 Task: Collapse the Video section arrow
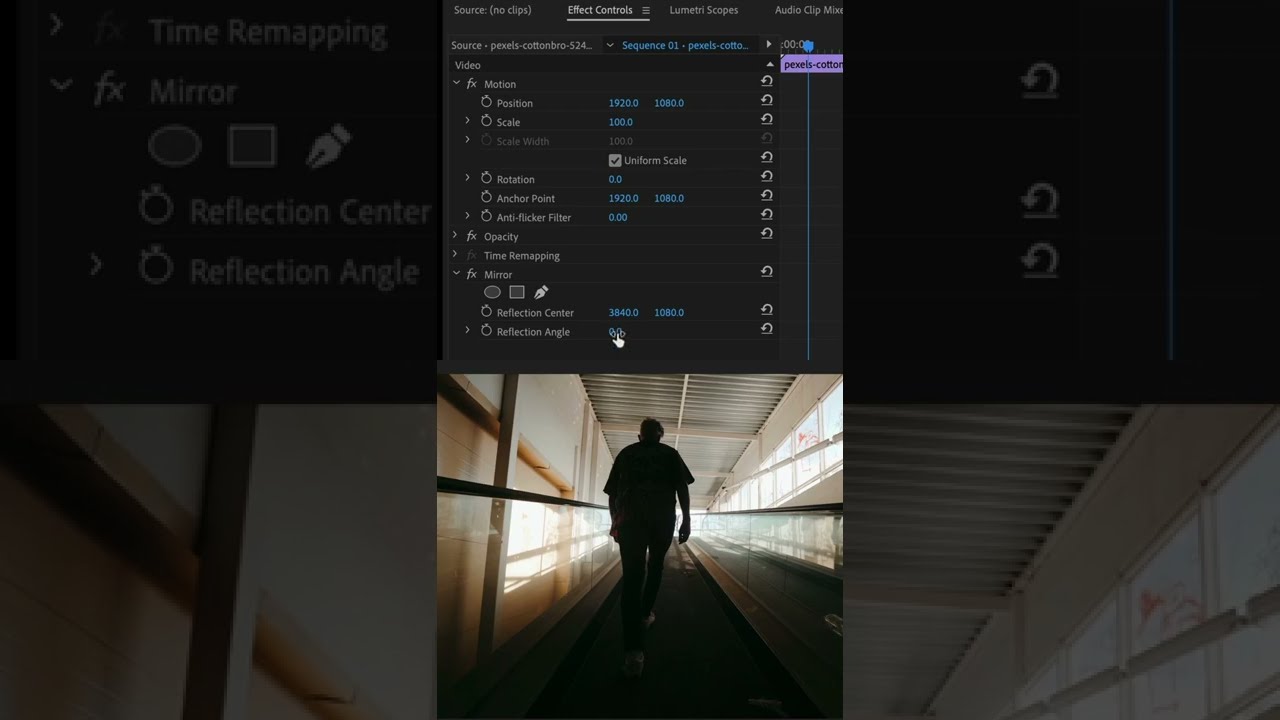[x=770, y=65]
